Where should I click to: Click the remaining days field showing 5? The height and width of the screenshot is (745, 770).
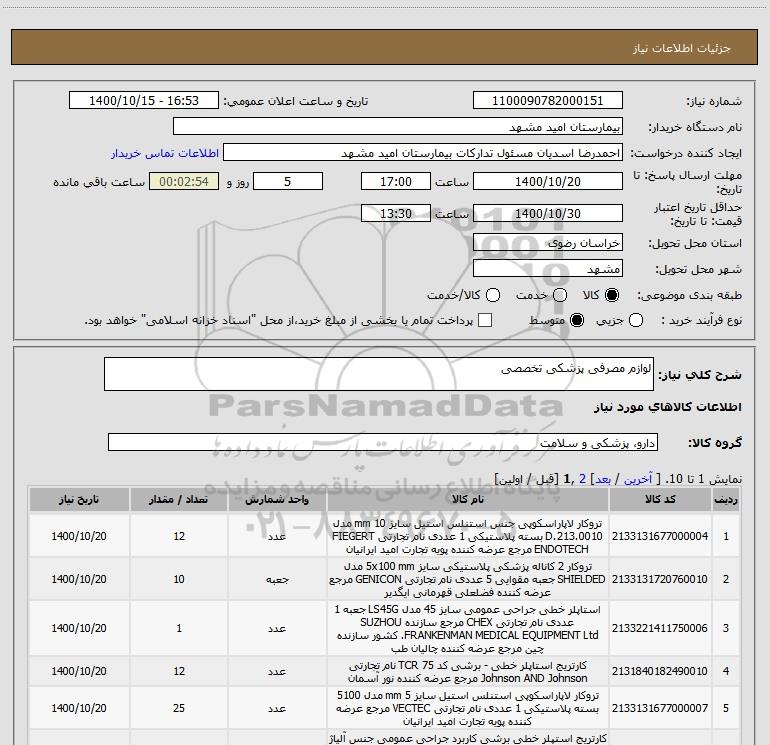point(288,181)
